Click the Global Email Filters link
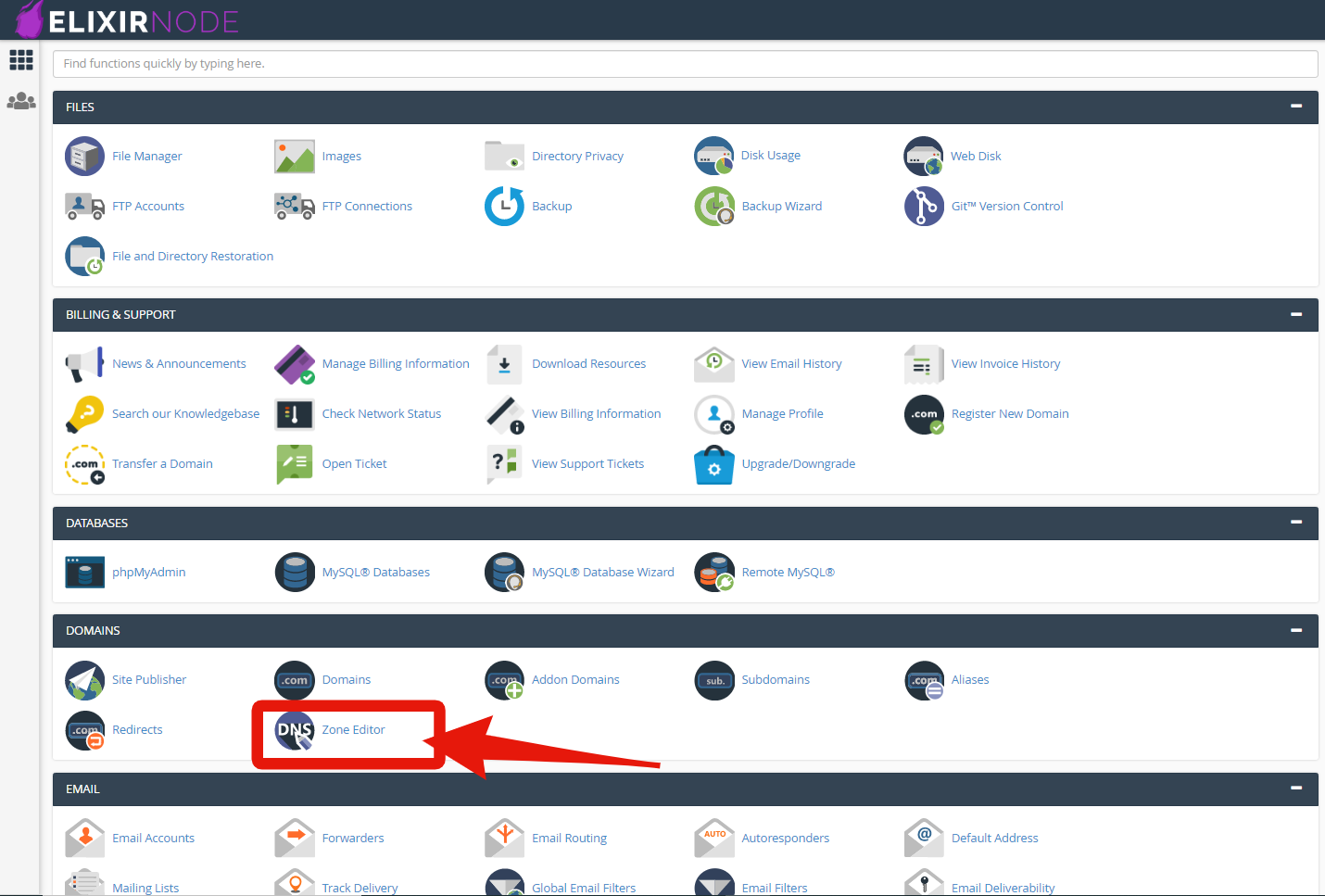This screenshot has width=1325, height=896. 584,888
